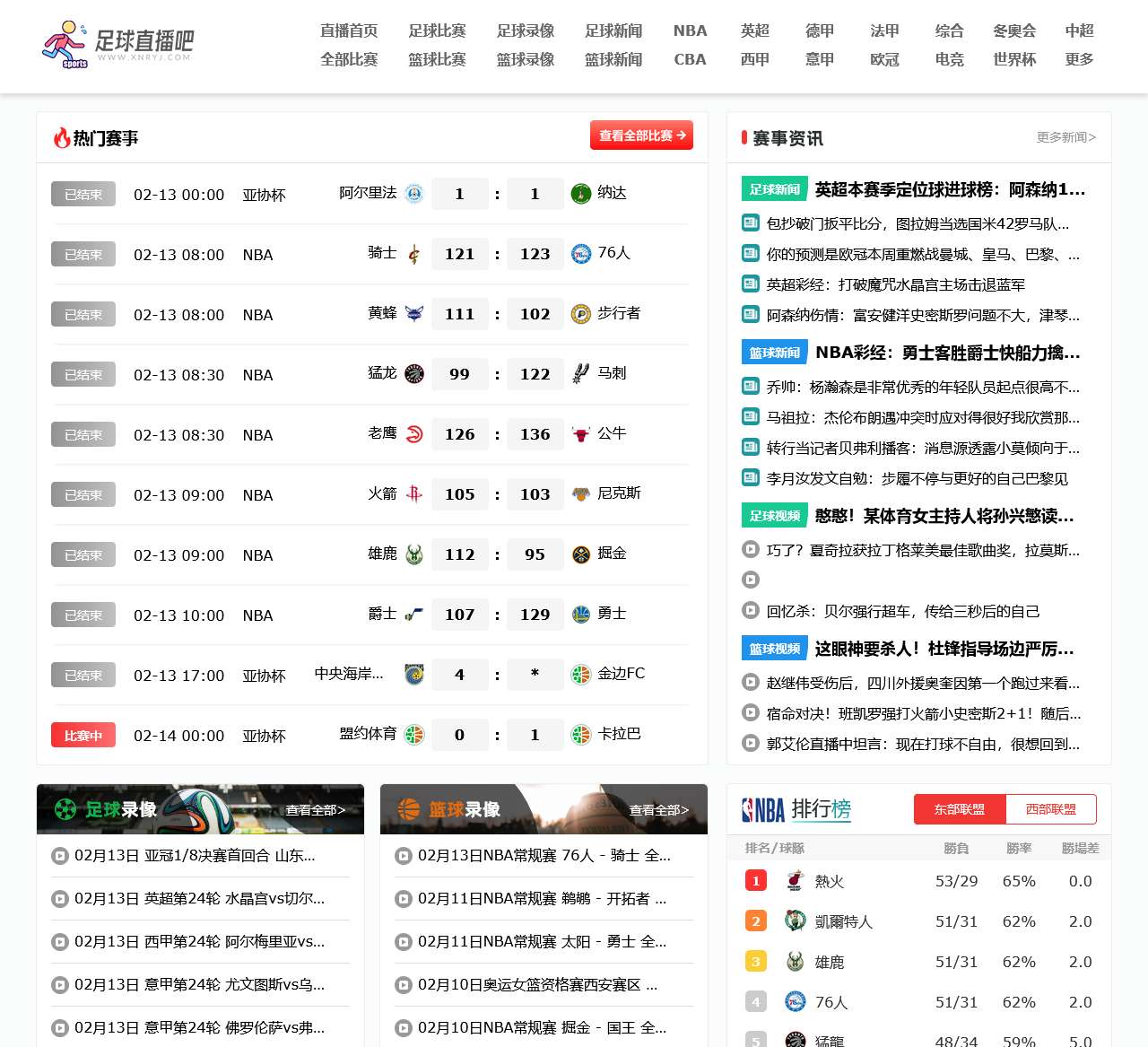Image resolution: width=1148 pixels, height=1047 pixels.
Task: Select the 东部联盟 rankings toggle
Action: [960, 809]
